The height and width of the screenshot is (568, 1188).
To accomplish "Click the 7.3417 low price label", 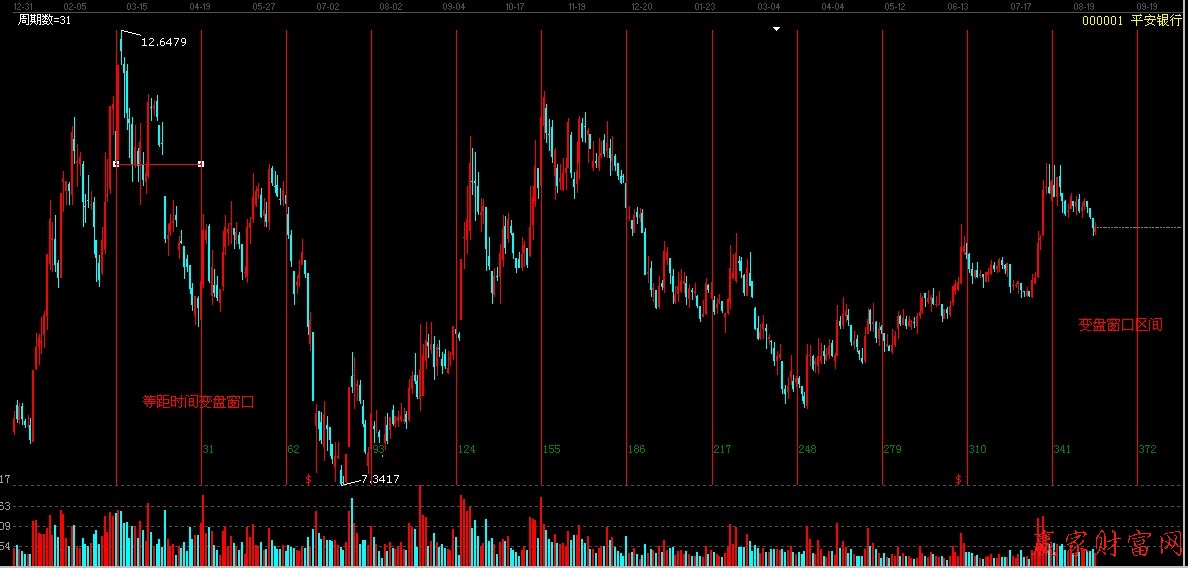I will [380, 480].
